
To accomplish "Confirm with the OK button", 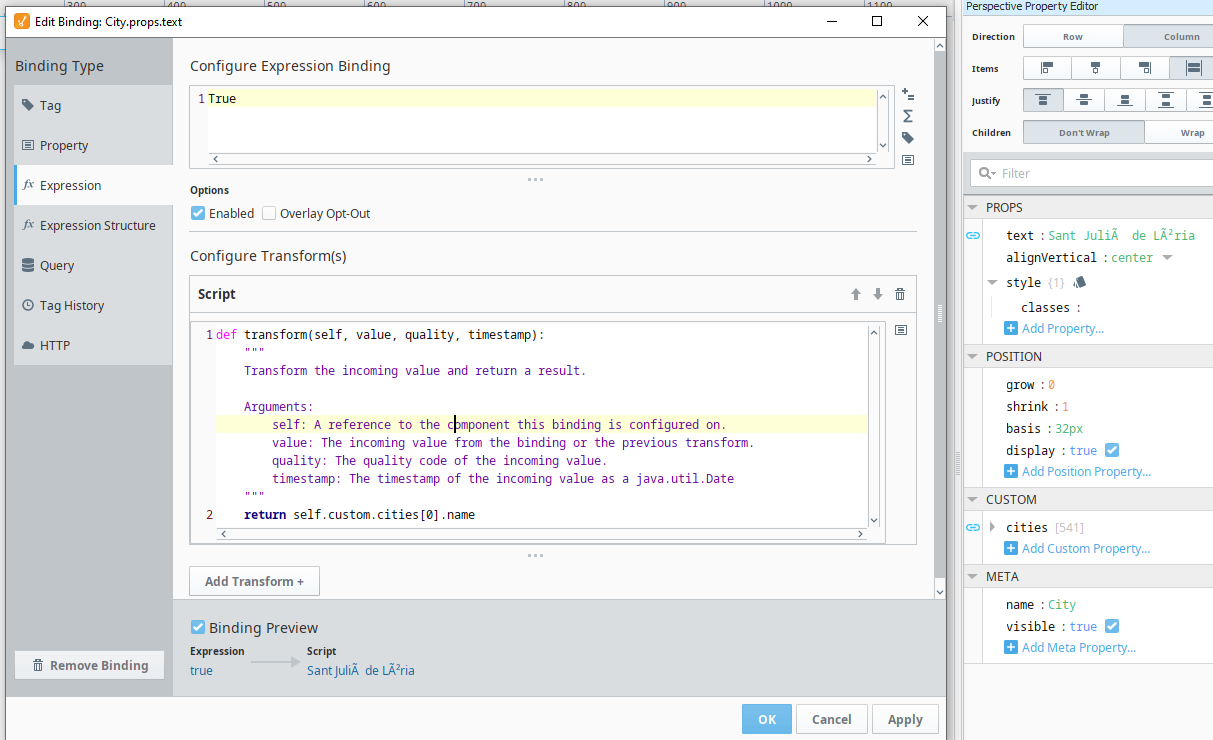I will (x=767, y=719).
